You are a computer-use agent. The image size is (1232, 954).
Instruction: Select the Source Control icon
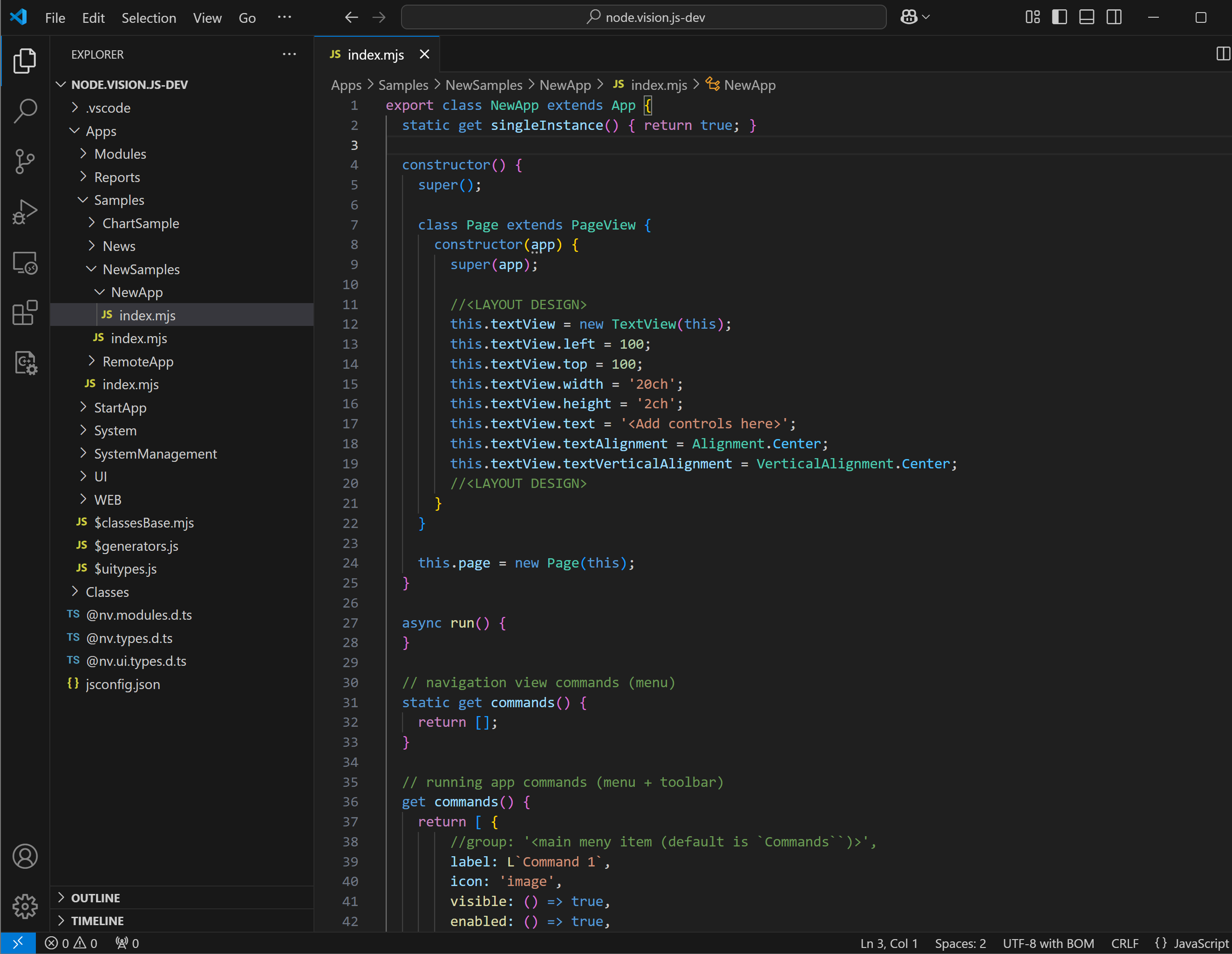click(x=25, y=161)
